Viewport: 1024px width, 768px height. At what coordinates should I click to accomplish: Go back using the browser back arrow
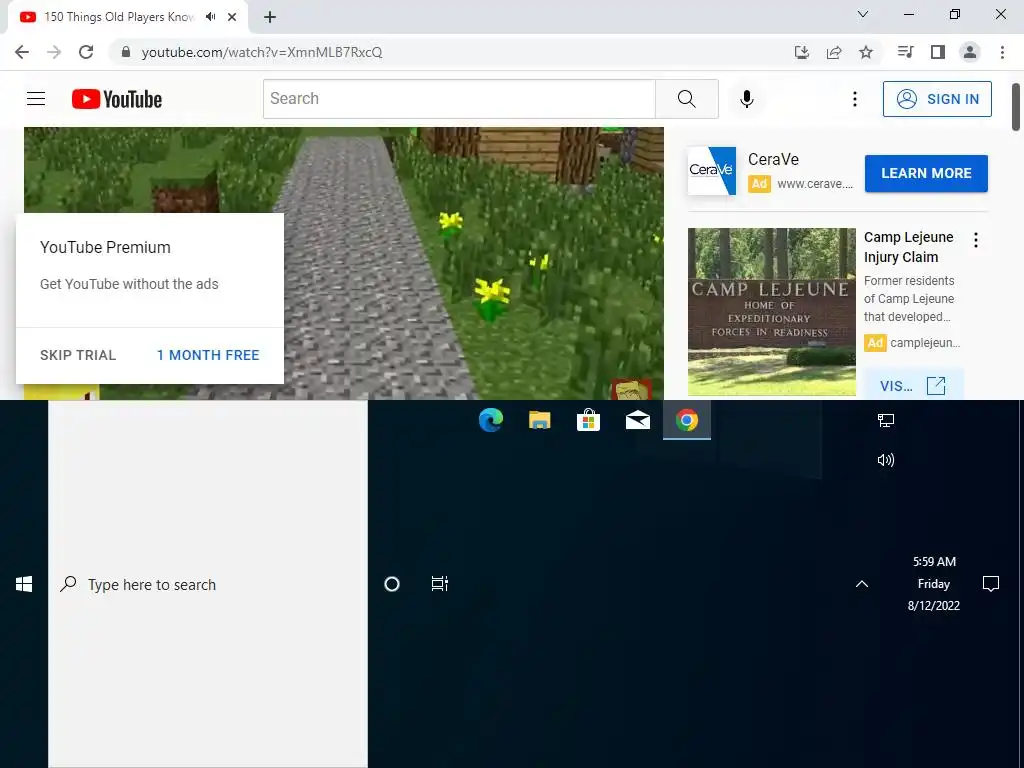22,52
